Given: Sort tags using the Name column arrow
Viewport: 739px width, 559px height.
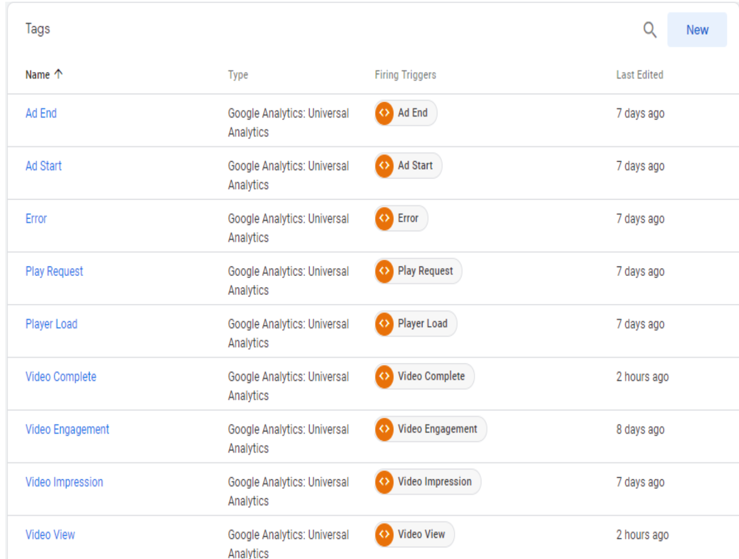Looking at the screenshot, I should [58, 74].
